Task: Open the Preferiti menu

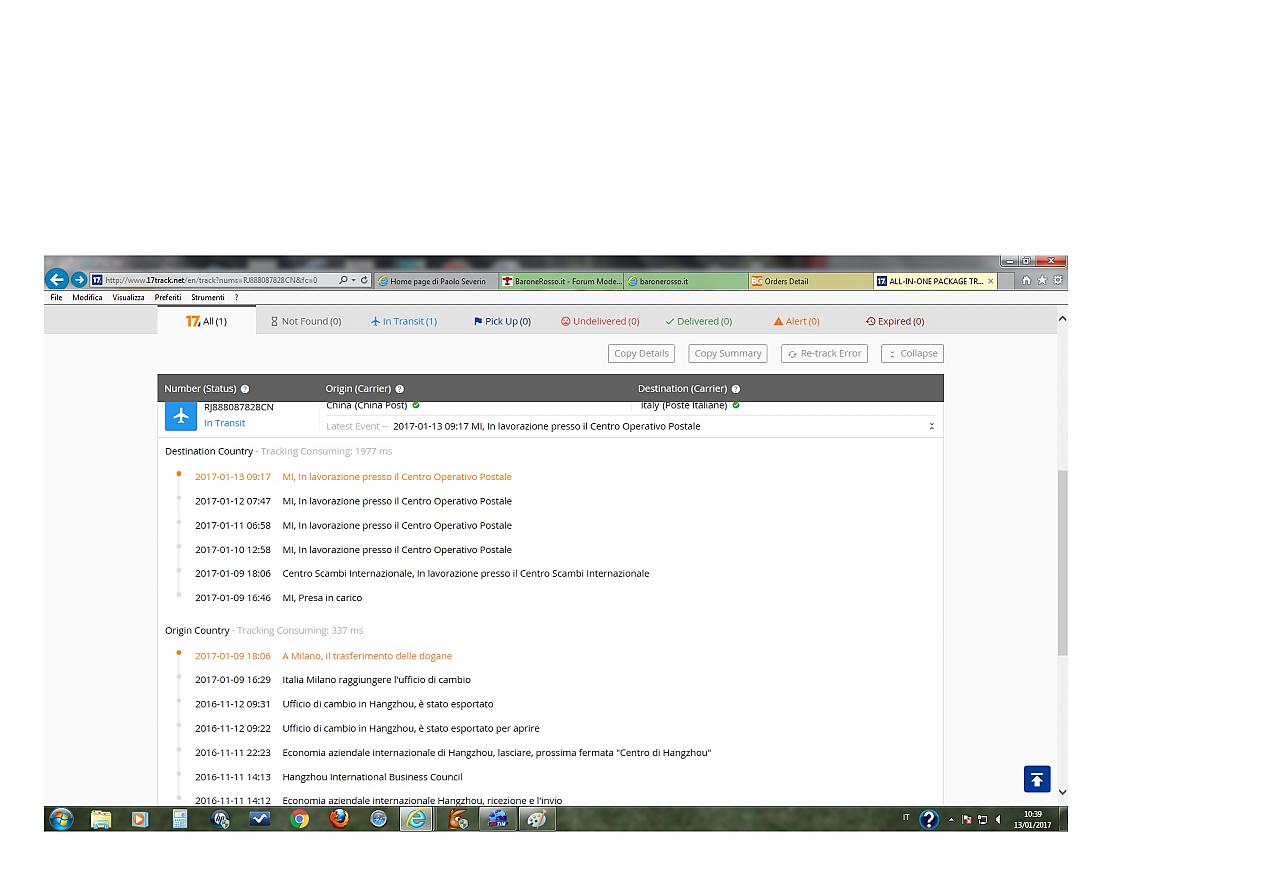Action: (x=168, y=297)
